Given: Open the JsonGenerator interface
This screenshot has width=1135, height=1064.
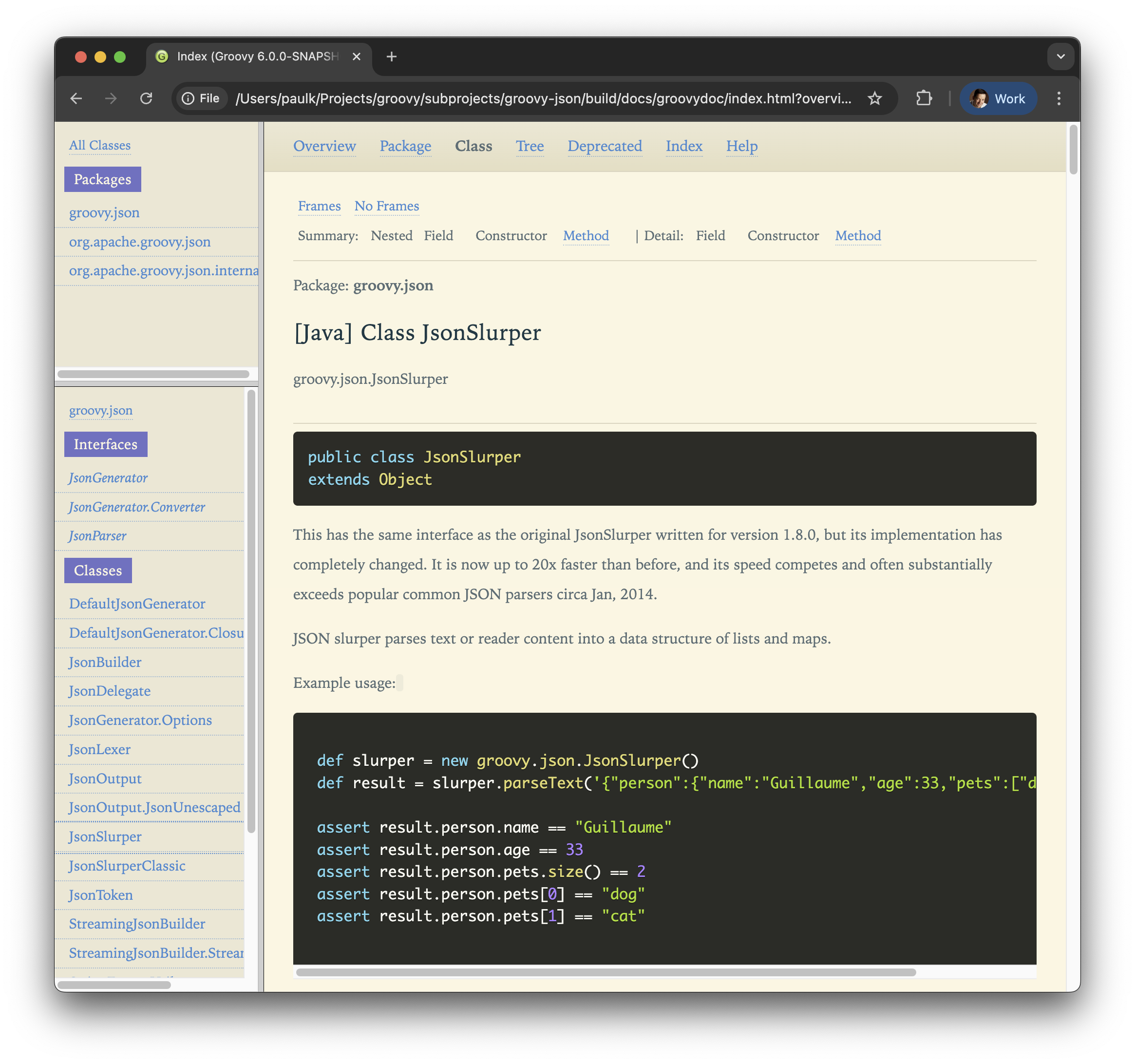Looking at the screenshot, I should click(108, 477).
